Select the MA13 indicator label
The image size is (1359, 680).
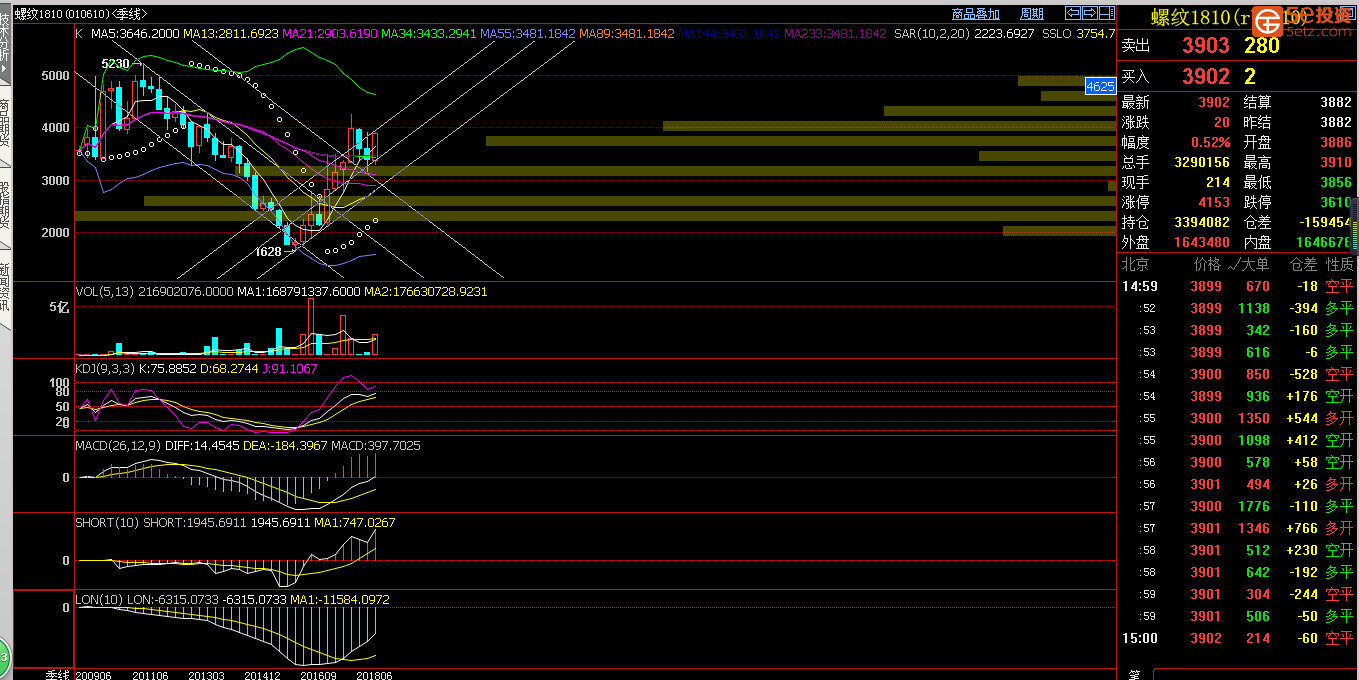pyautogui.click(x=230, y=33)
